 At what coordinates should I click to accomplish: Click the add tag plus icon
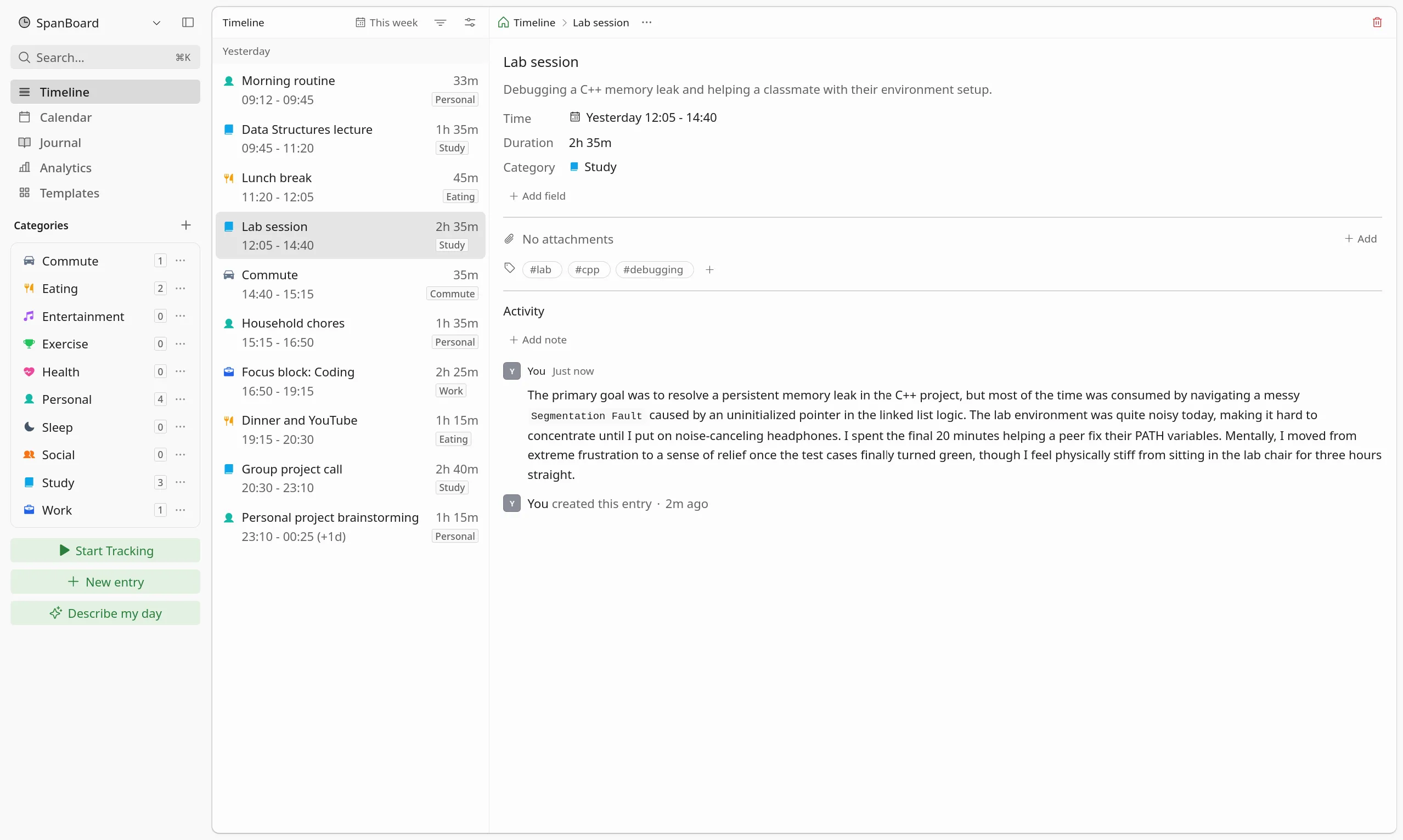click(709, 270)
